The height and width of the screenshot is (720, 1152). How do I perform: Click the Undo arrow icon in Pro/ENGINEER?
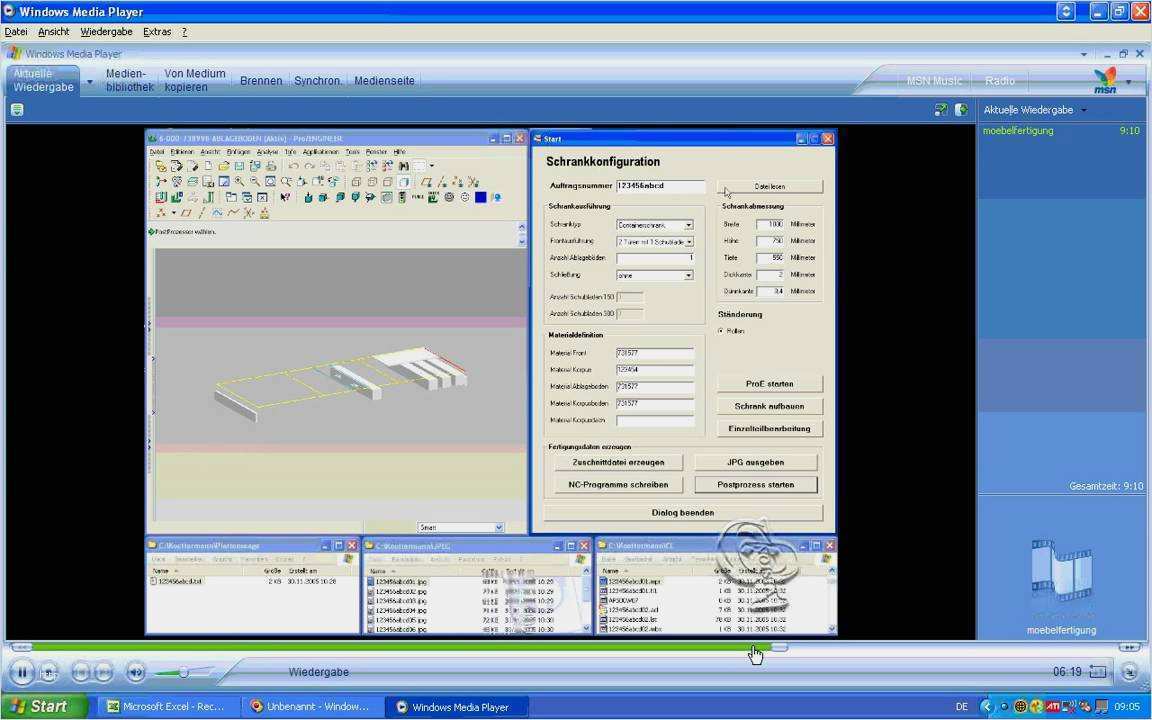click(x=294, y=165)
